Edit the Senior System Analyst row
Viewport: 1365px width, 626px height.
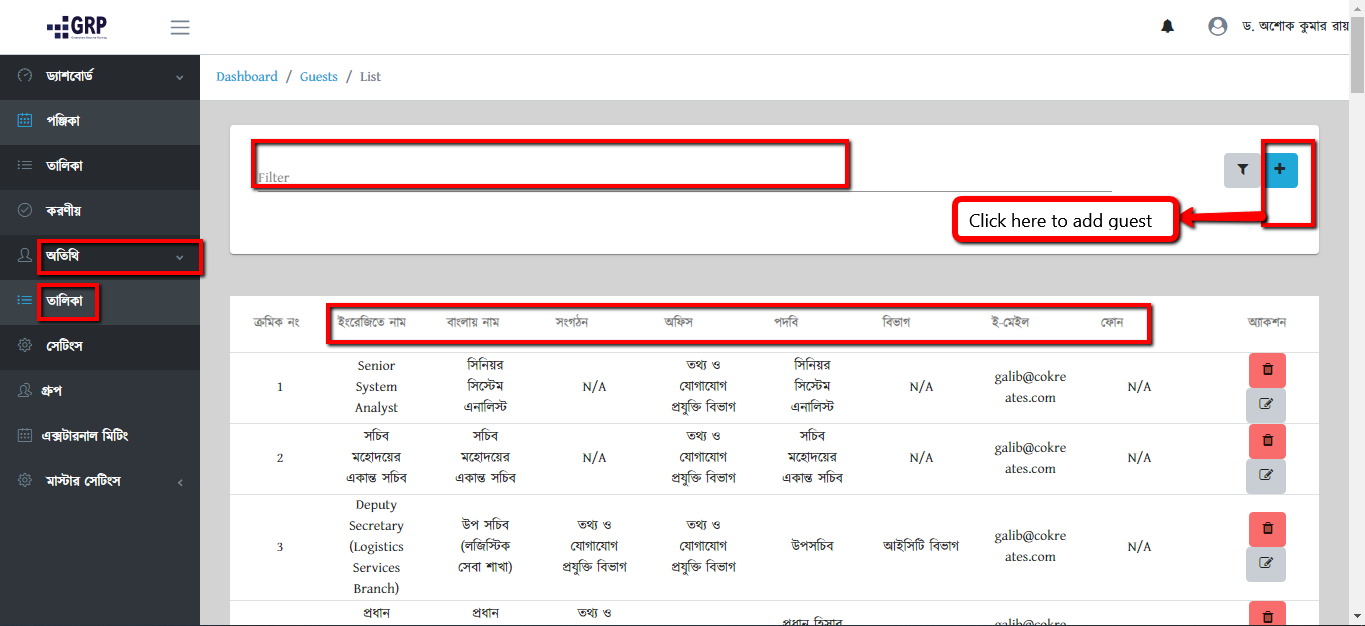click(x=1267, y=405)
